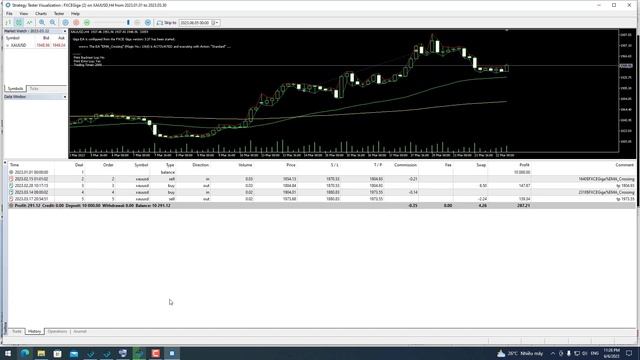Click the taskbar clock
This screenshot has height=360, width=640.
611,353
